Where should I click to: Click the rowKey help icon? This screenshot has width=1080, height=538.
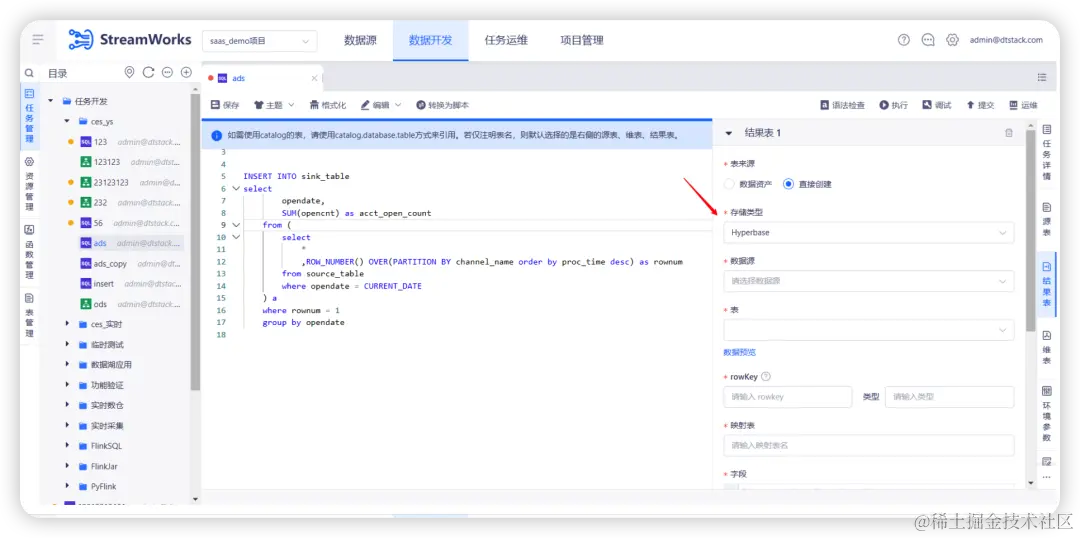point(766,377)
